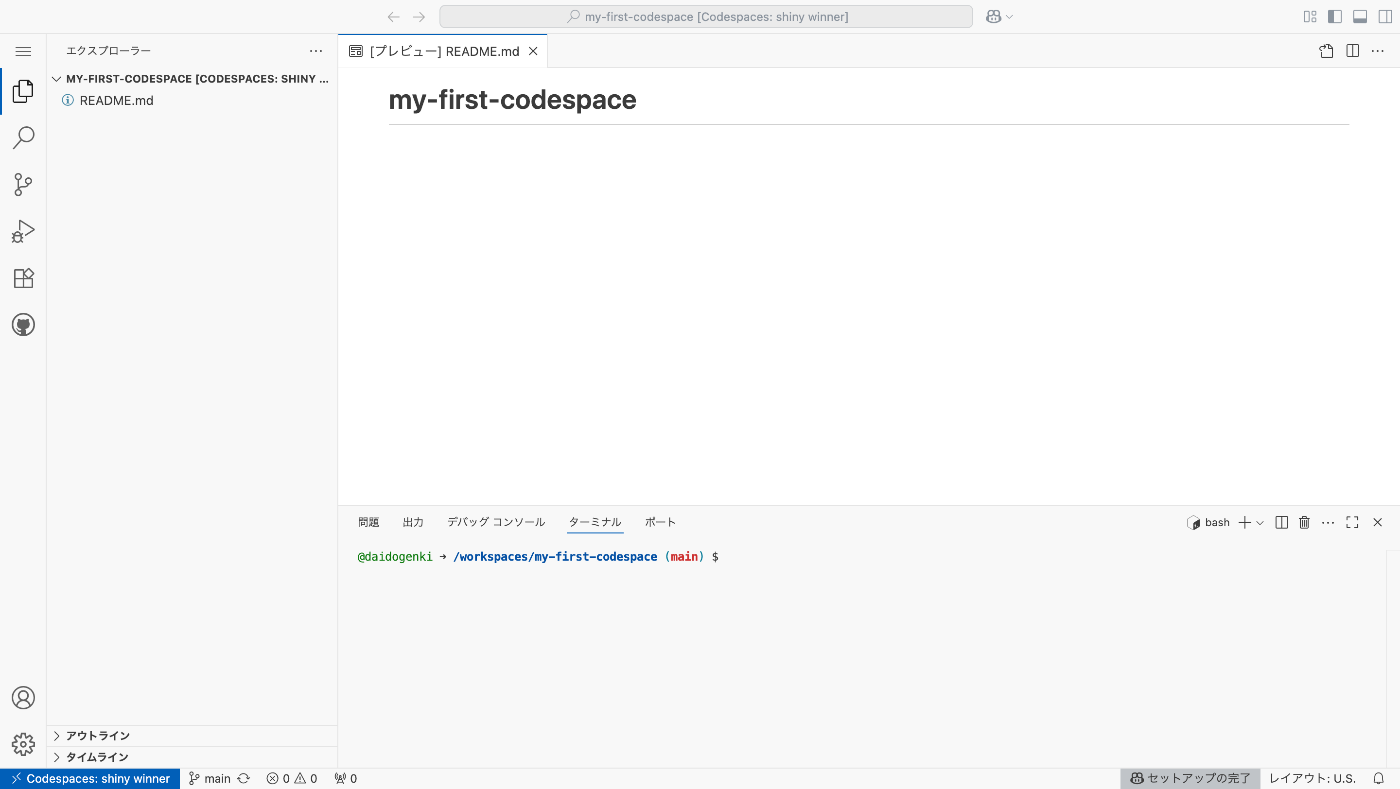Image resolution: width=1400 pixels, height=789 pixels.
Task: Open the Extensions view
Action: coord(23,279)
